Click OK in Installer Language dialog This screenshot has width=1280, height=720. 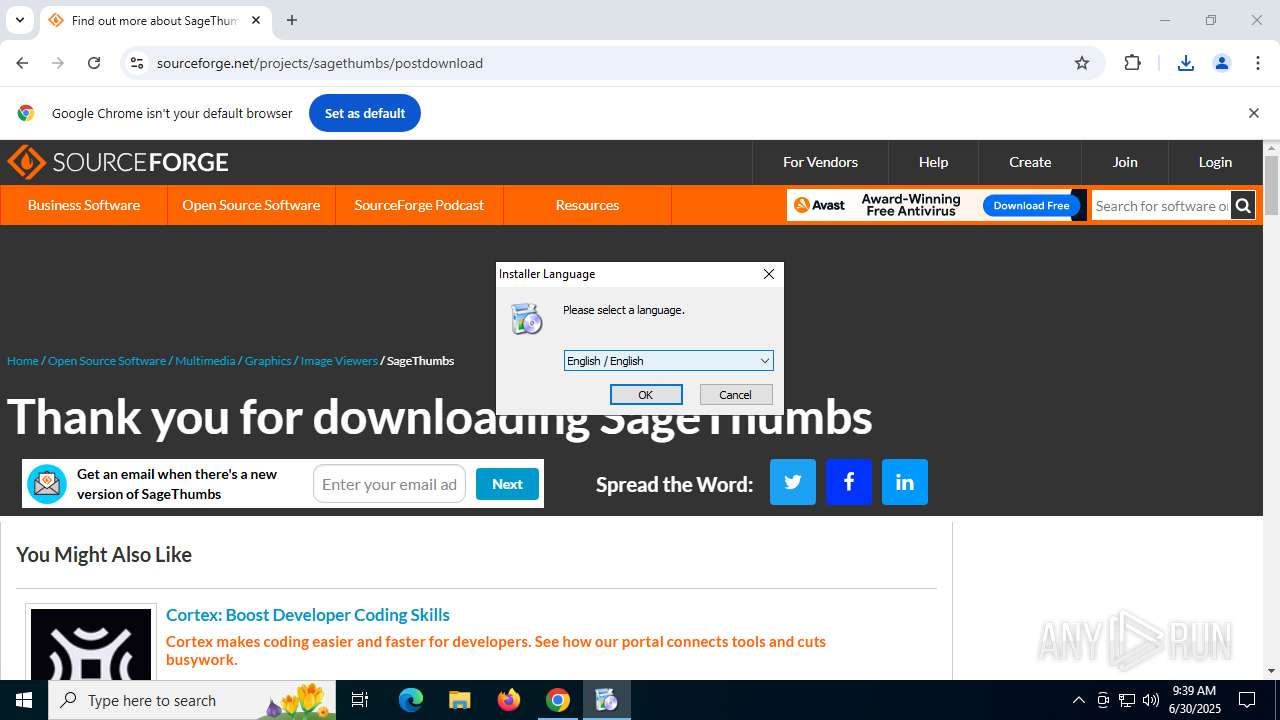coord(646,395)
